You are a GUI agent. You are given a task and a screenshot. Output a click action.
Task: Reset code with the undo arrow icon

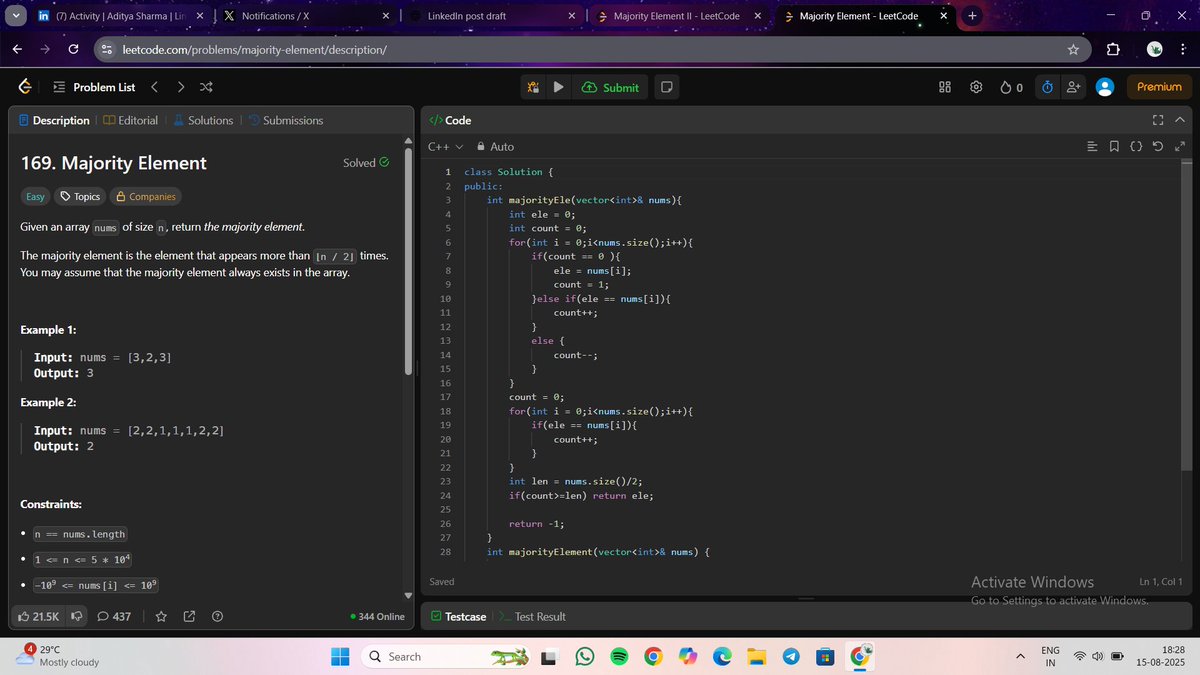click(1158, 147)
